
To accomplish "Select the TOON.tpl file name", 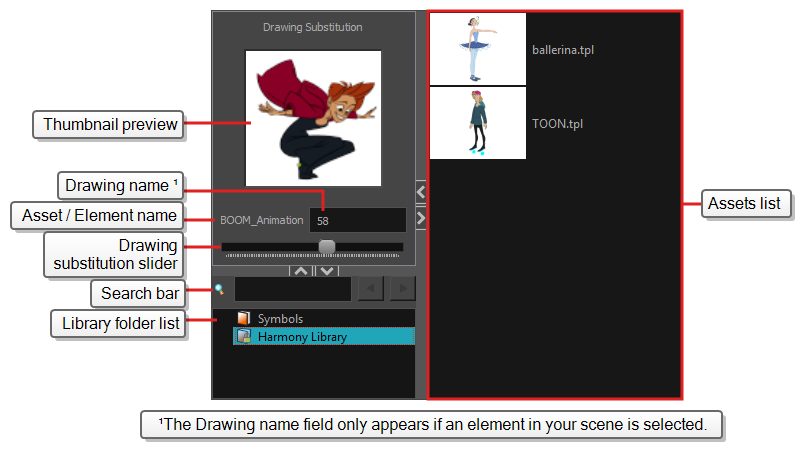I will tap(557, 124).
